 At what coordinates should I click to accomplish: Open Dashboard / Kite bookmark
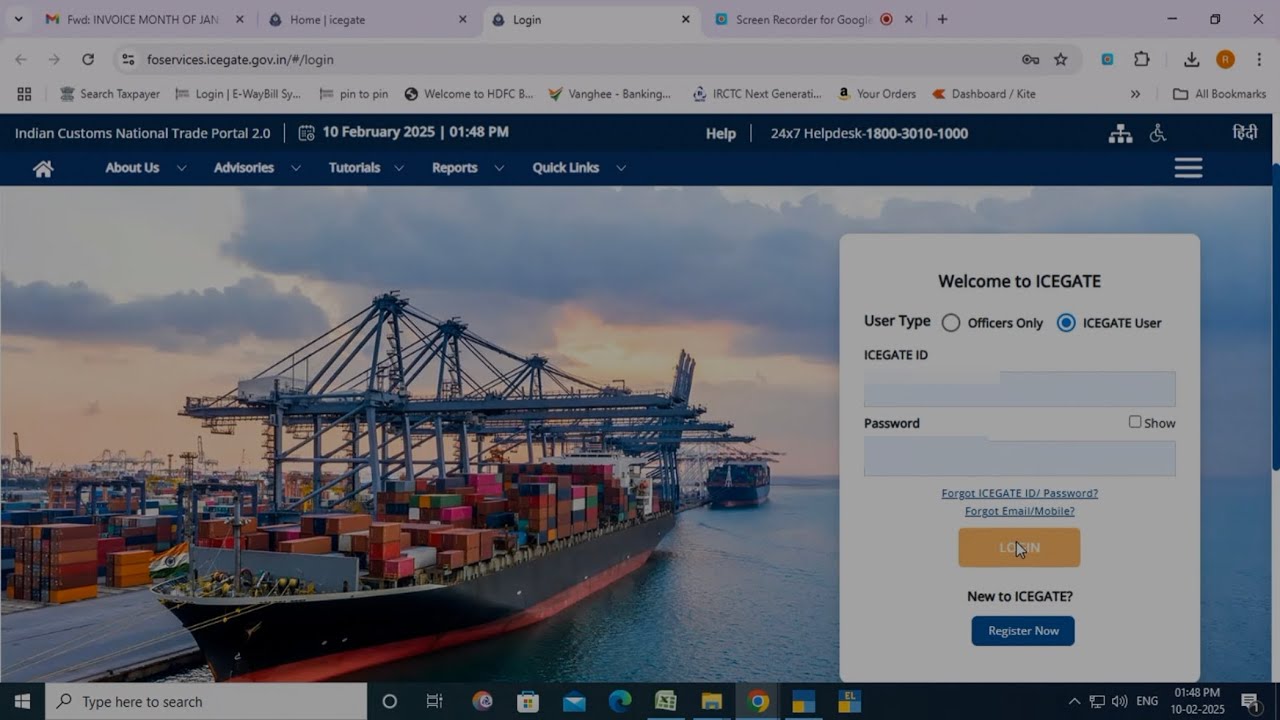click(x=984, y=94)
